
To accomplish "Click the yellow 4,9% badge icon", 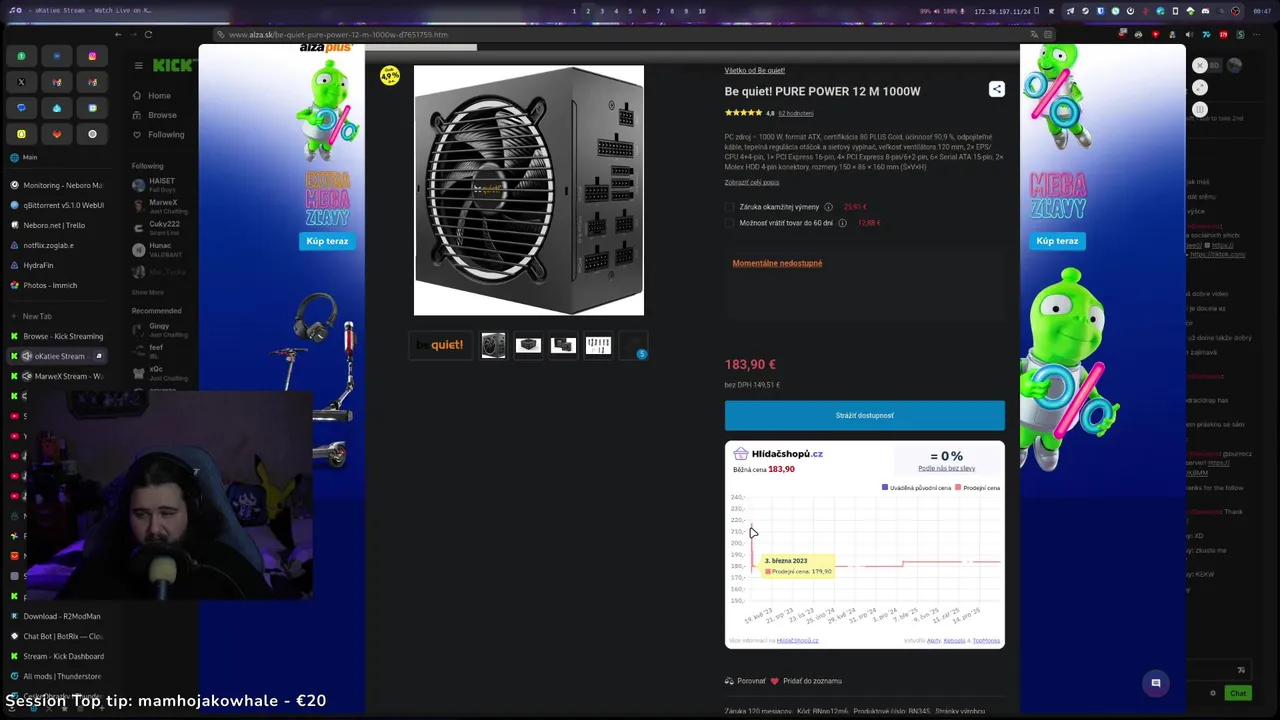I will (390, 76).
